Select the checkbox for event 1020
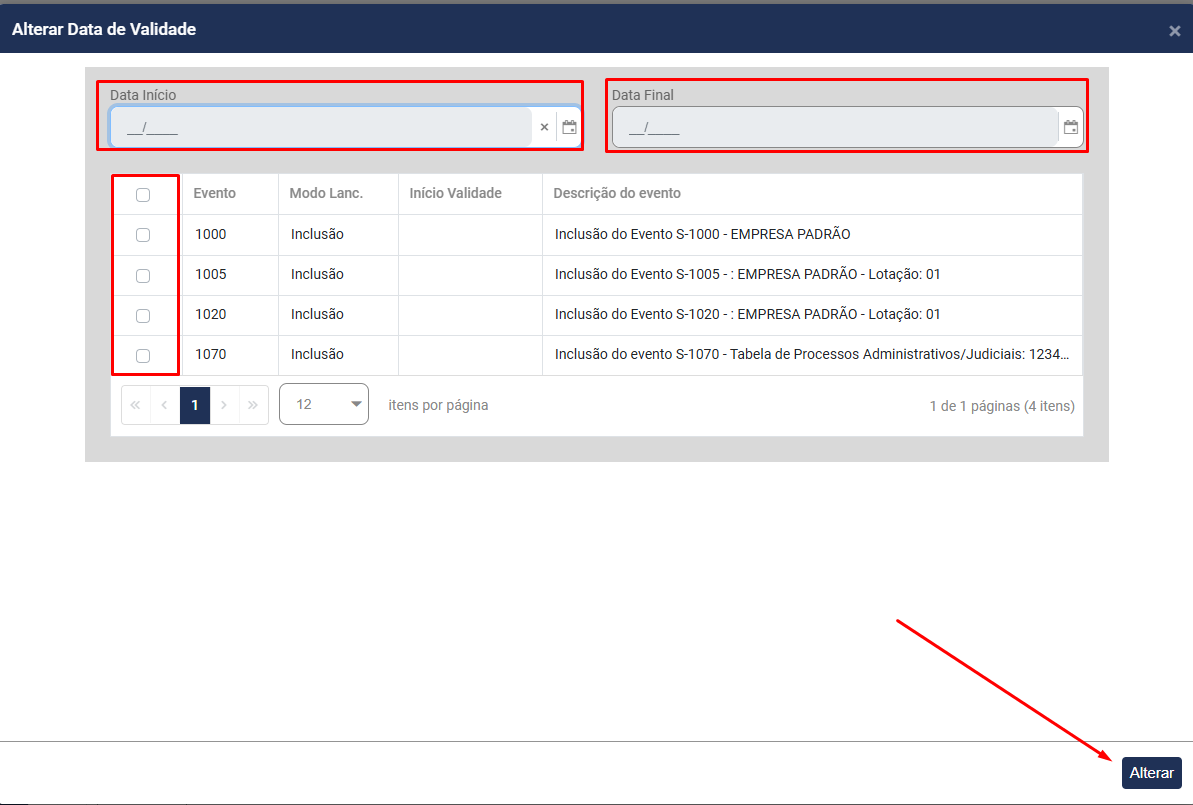Screen dimensions: 1193x805 click(x=143, y=315)
